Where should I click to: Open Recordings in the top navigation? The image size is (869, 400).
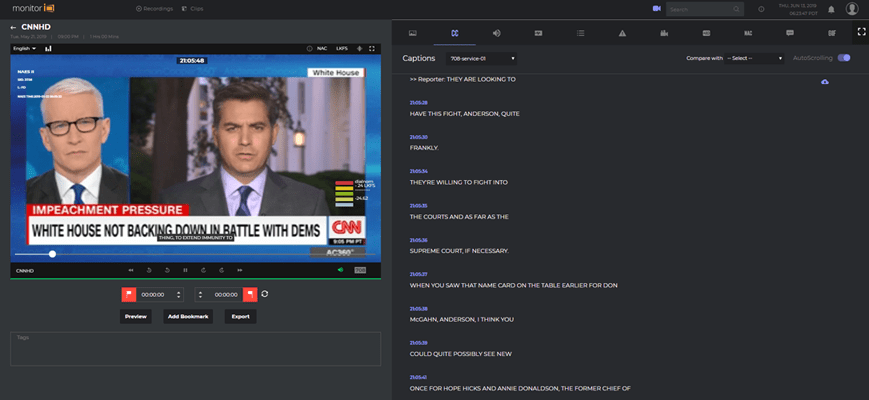pyautogui.click(x=154, y=9)
